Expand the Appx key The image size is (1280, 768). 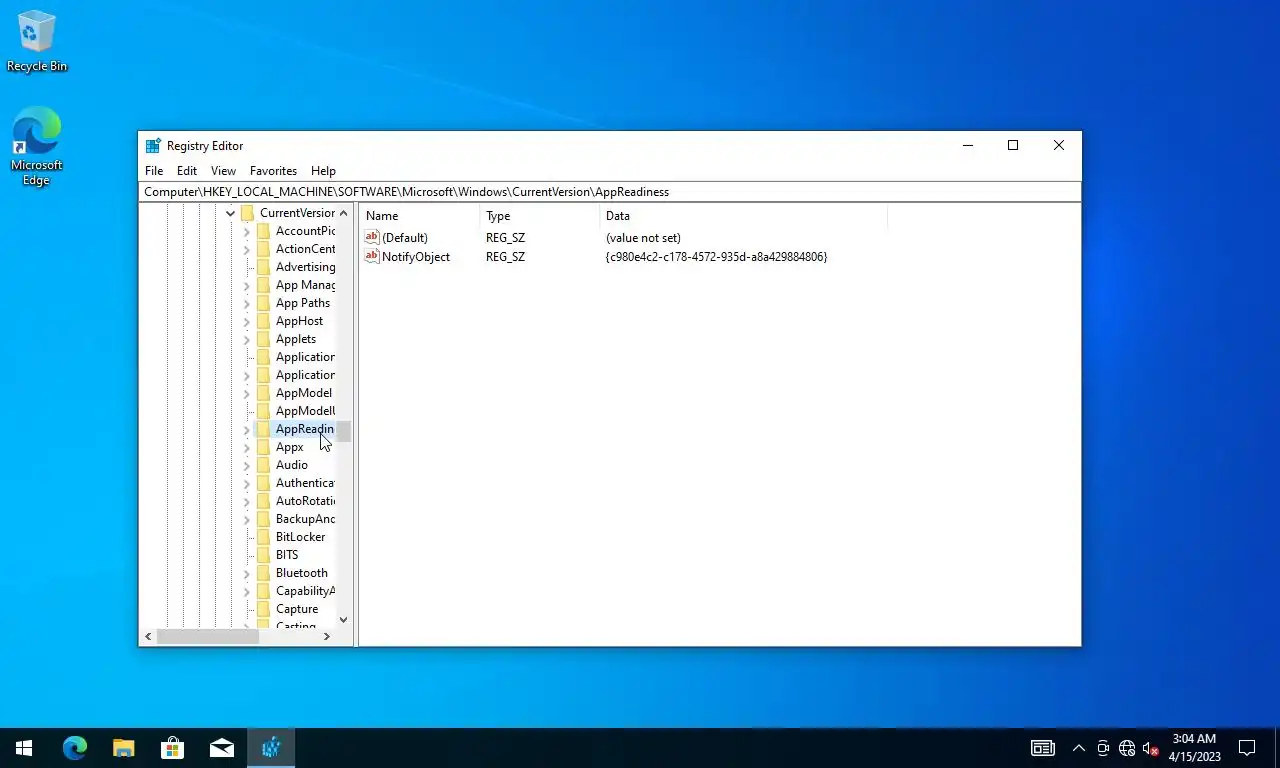pyautogui.click(x=247, y=447)
